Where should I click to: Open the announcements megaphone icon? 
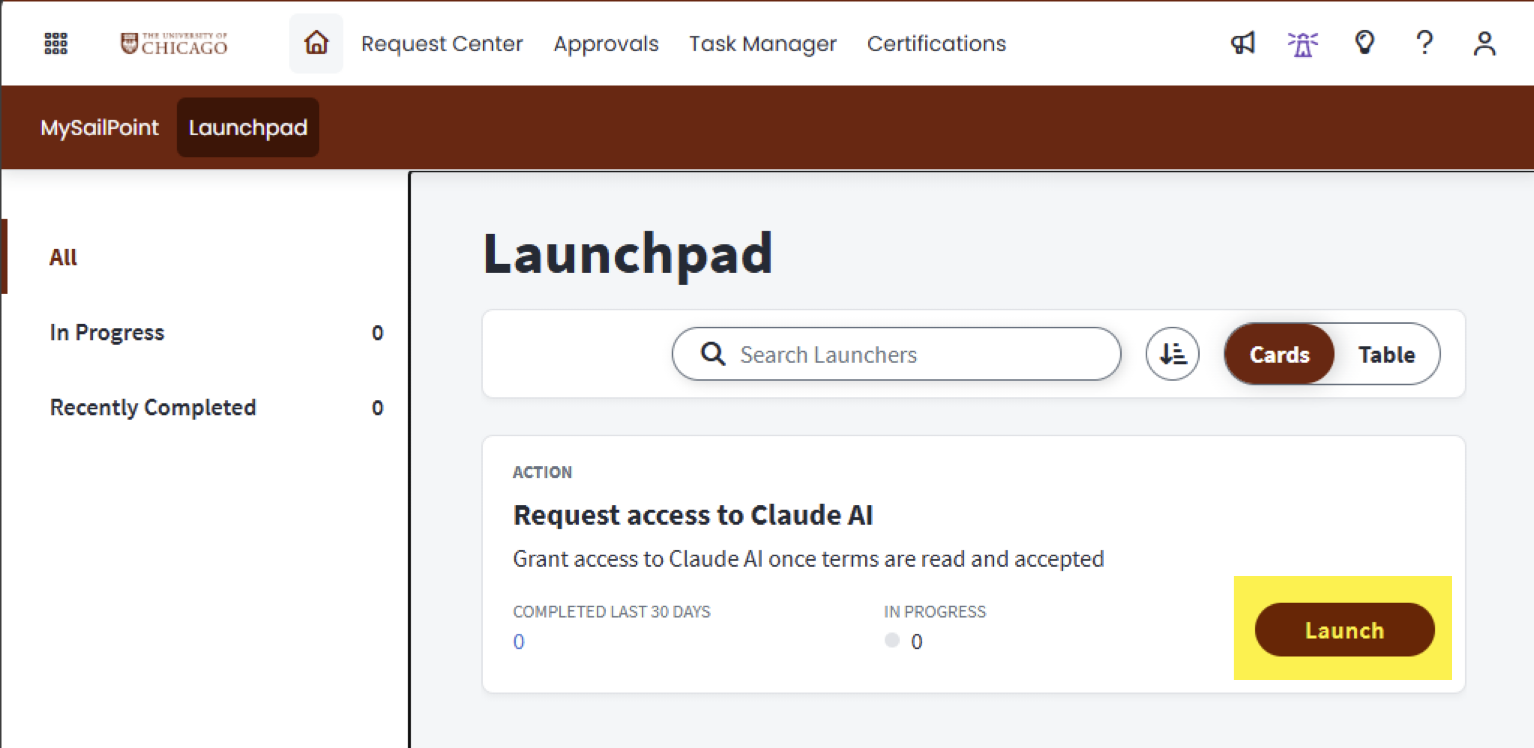[x=1243, y=43]
